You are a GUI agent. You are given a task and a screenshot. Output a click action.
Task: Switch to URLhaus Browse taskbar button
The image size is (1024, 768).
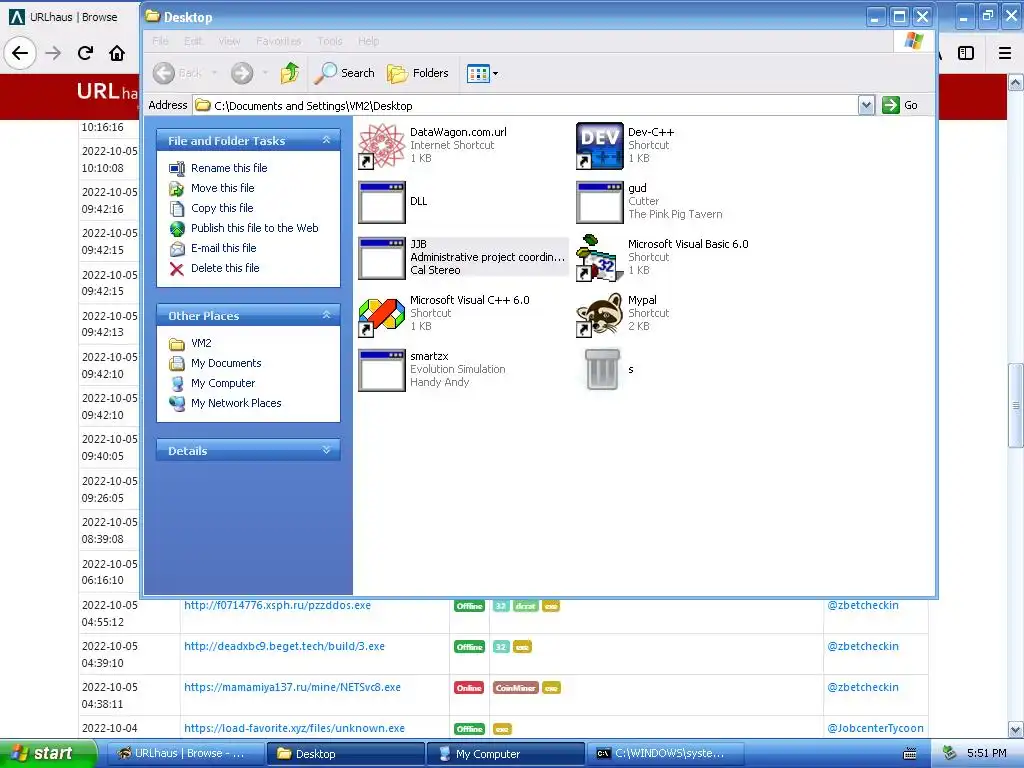(184, 754)
